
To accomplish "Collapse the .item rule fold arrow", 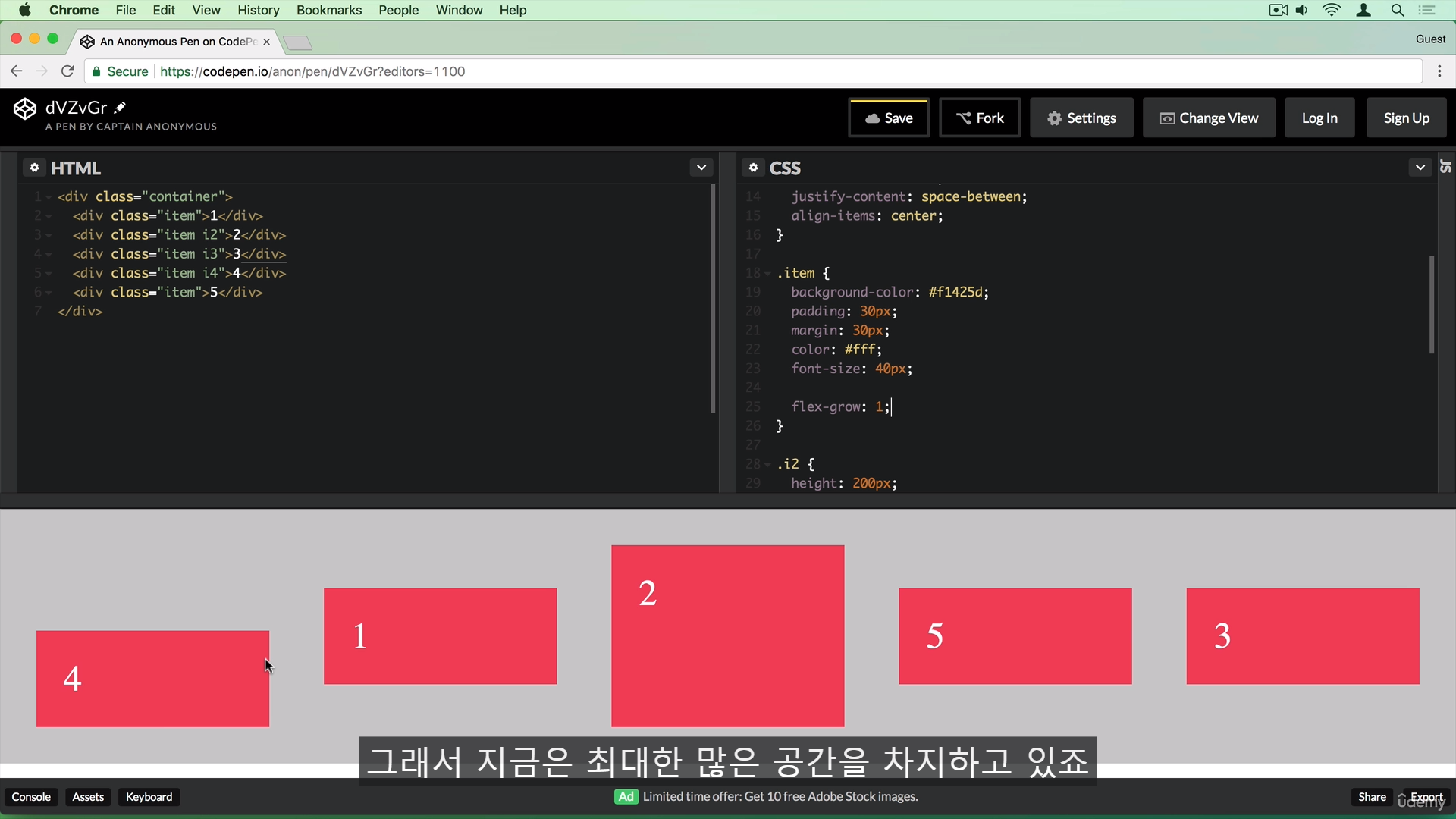I will [767, 274].
